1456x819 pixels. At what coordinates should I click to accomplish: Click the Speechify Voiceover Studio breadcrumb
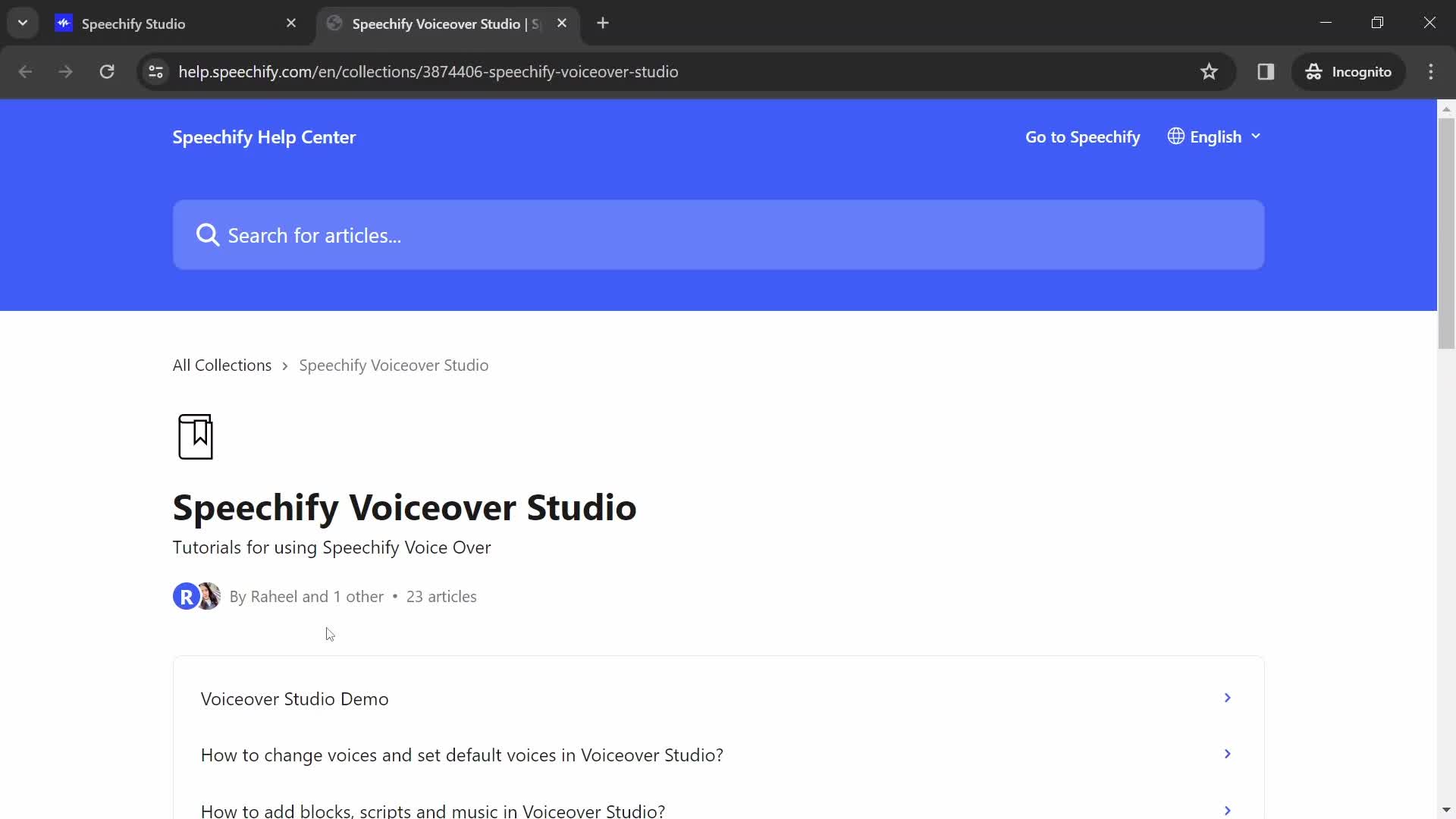(393, 364)
